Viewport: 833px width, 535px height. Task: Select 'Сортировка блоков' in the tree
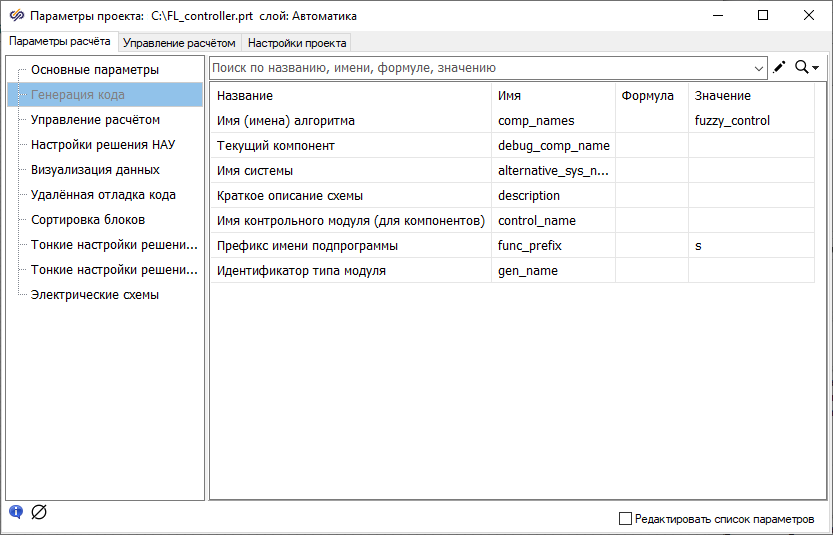88,220
